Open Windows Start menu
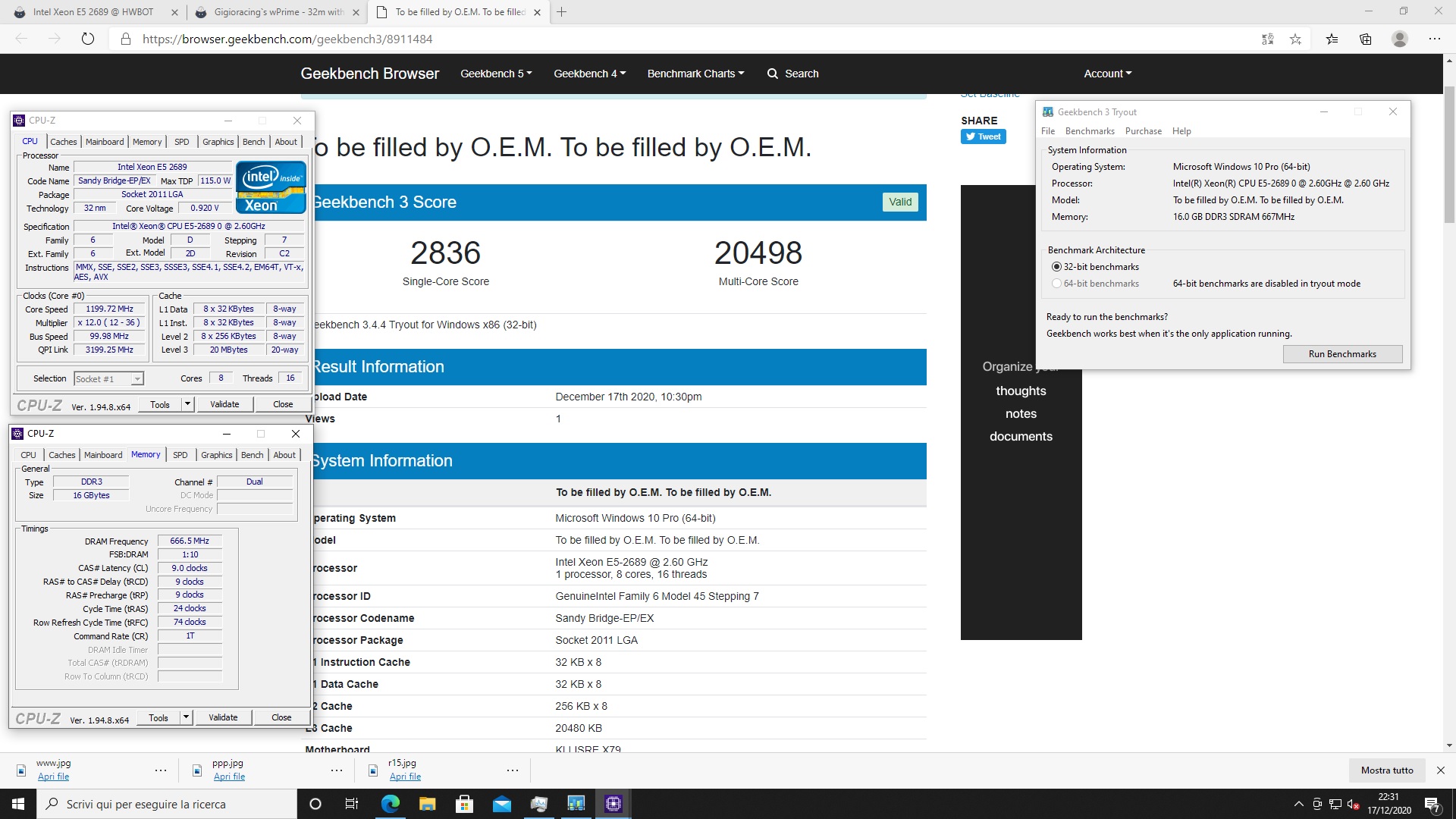Screen dimensions: 1456x819 [18, 804]
